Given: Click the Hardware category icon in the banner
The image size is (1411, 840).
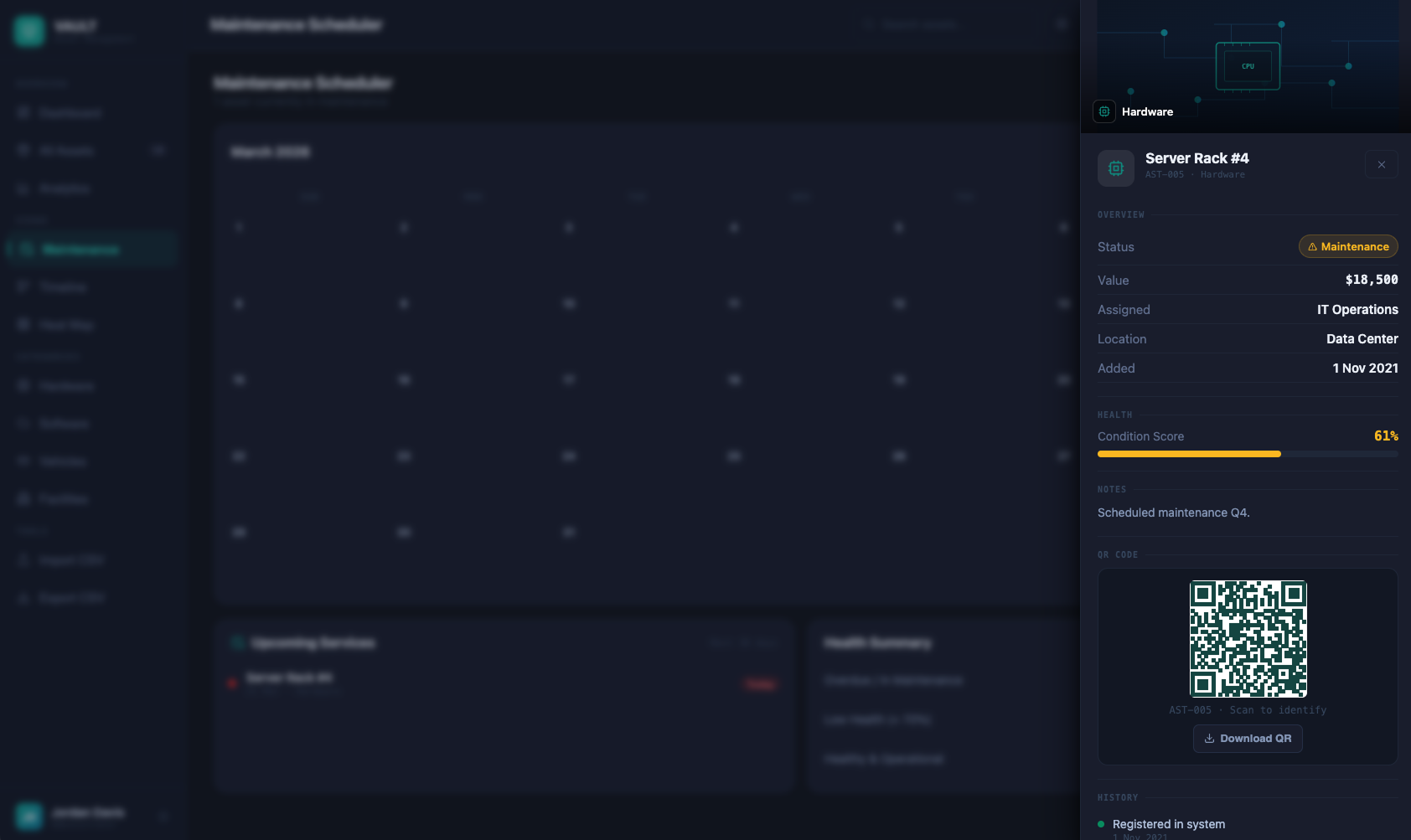Looking at the screenshot, I should (1104, 111).
